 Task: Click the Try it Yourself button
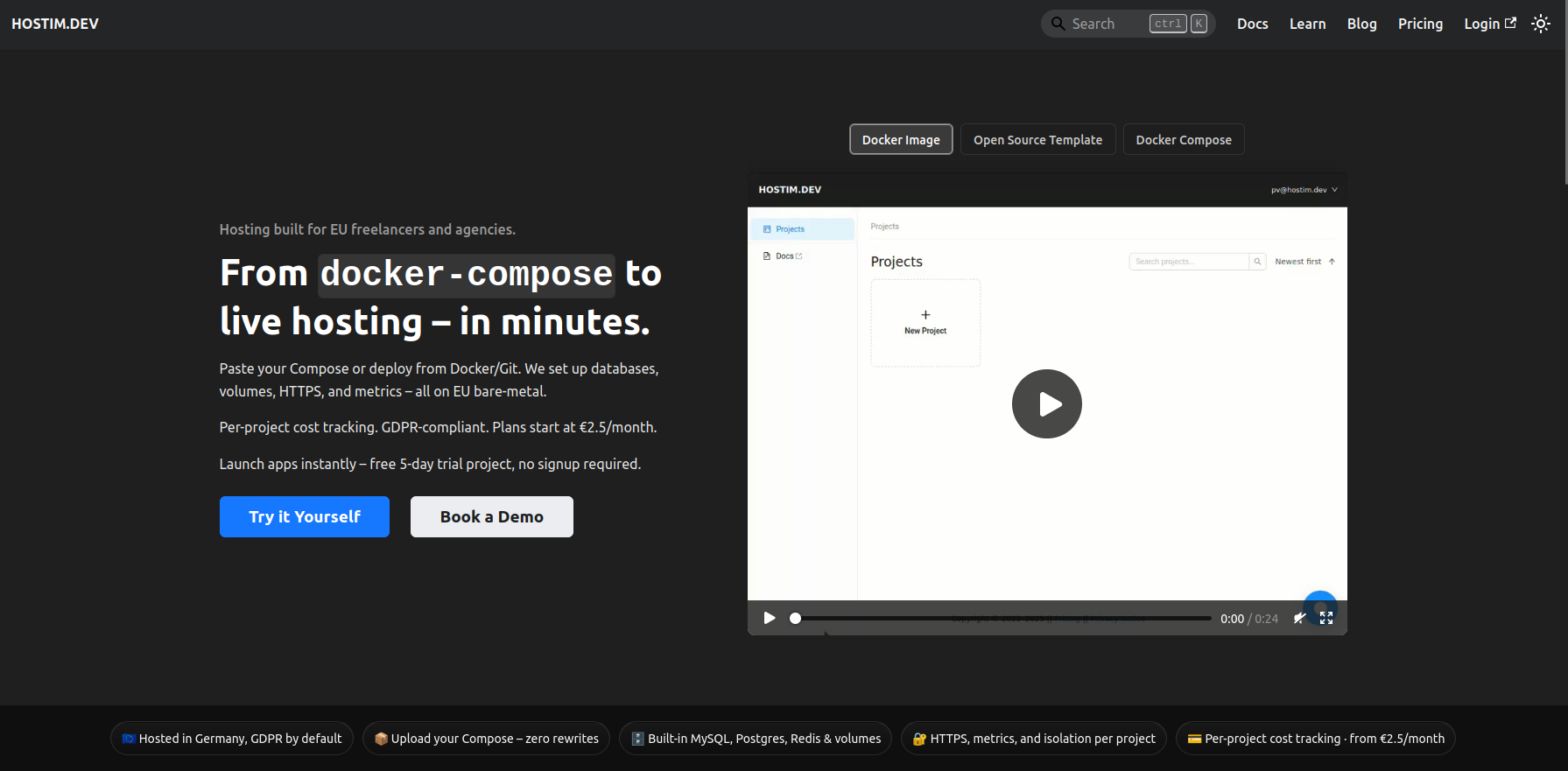304,517
